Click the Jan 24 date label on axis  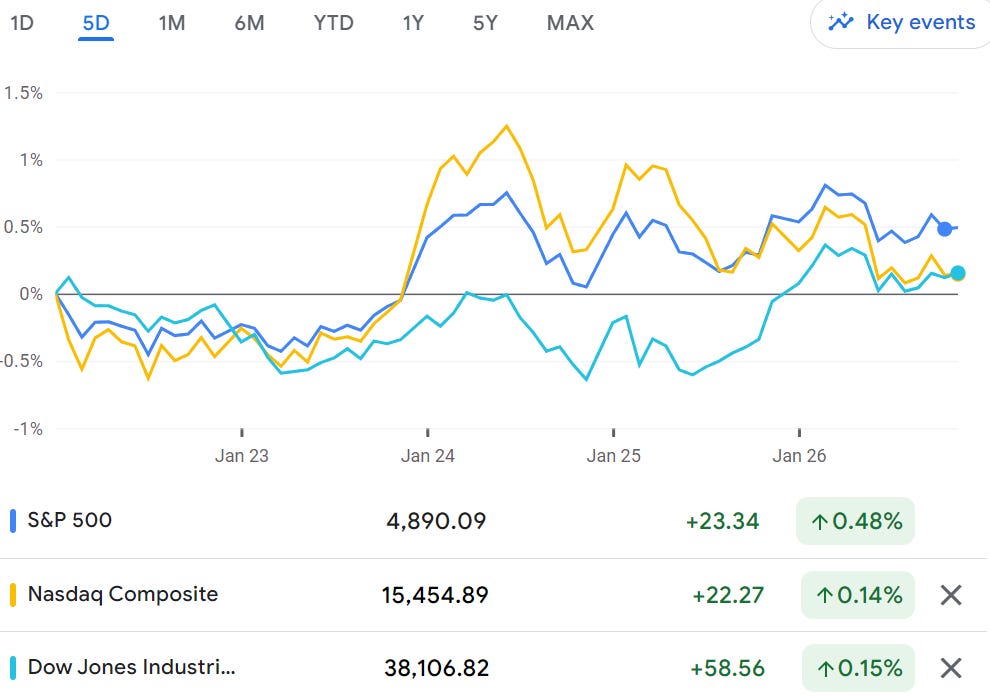[x=427, y=456]
